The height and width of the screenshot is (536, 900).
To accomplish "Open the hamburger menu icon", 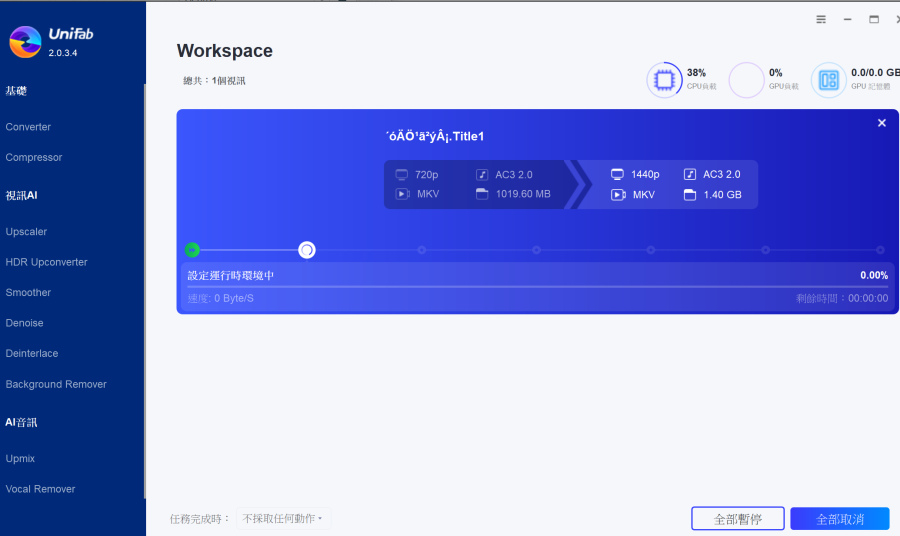I will [821, 19].
